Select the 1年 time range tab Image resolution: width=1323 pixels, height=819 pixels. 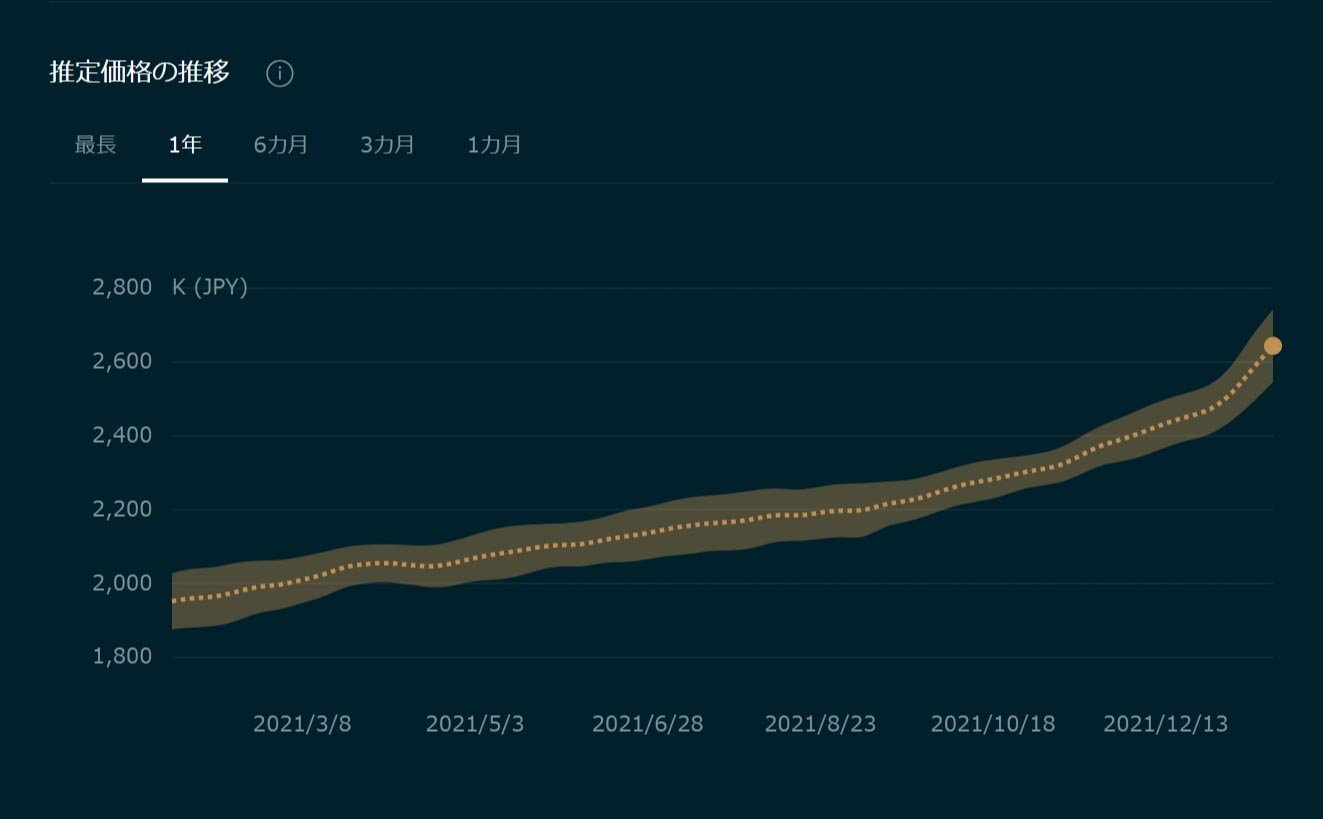185,145
